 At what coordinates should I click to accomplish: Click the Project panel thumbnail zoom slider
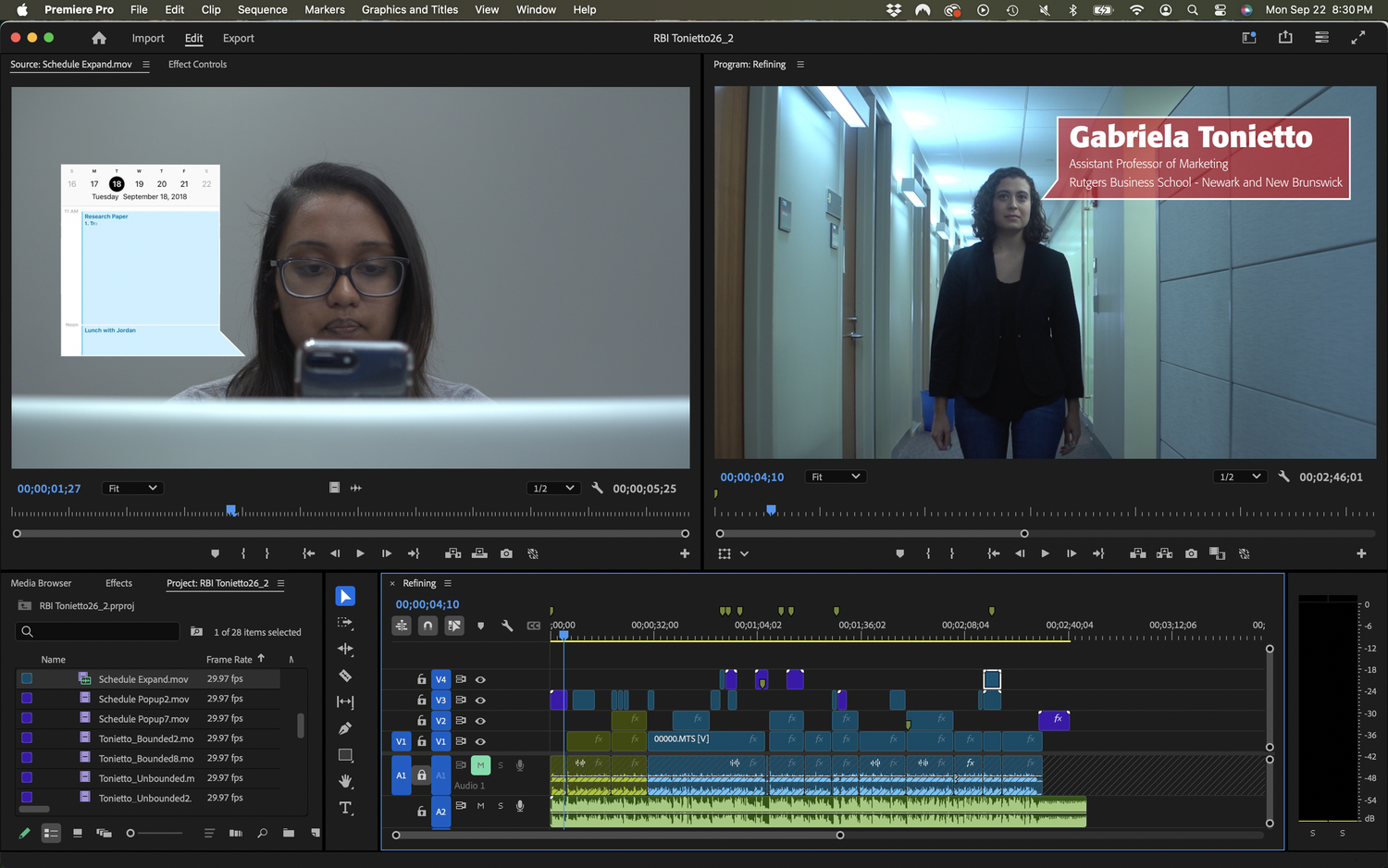155,833
